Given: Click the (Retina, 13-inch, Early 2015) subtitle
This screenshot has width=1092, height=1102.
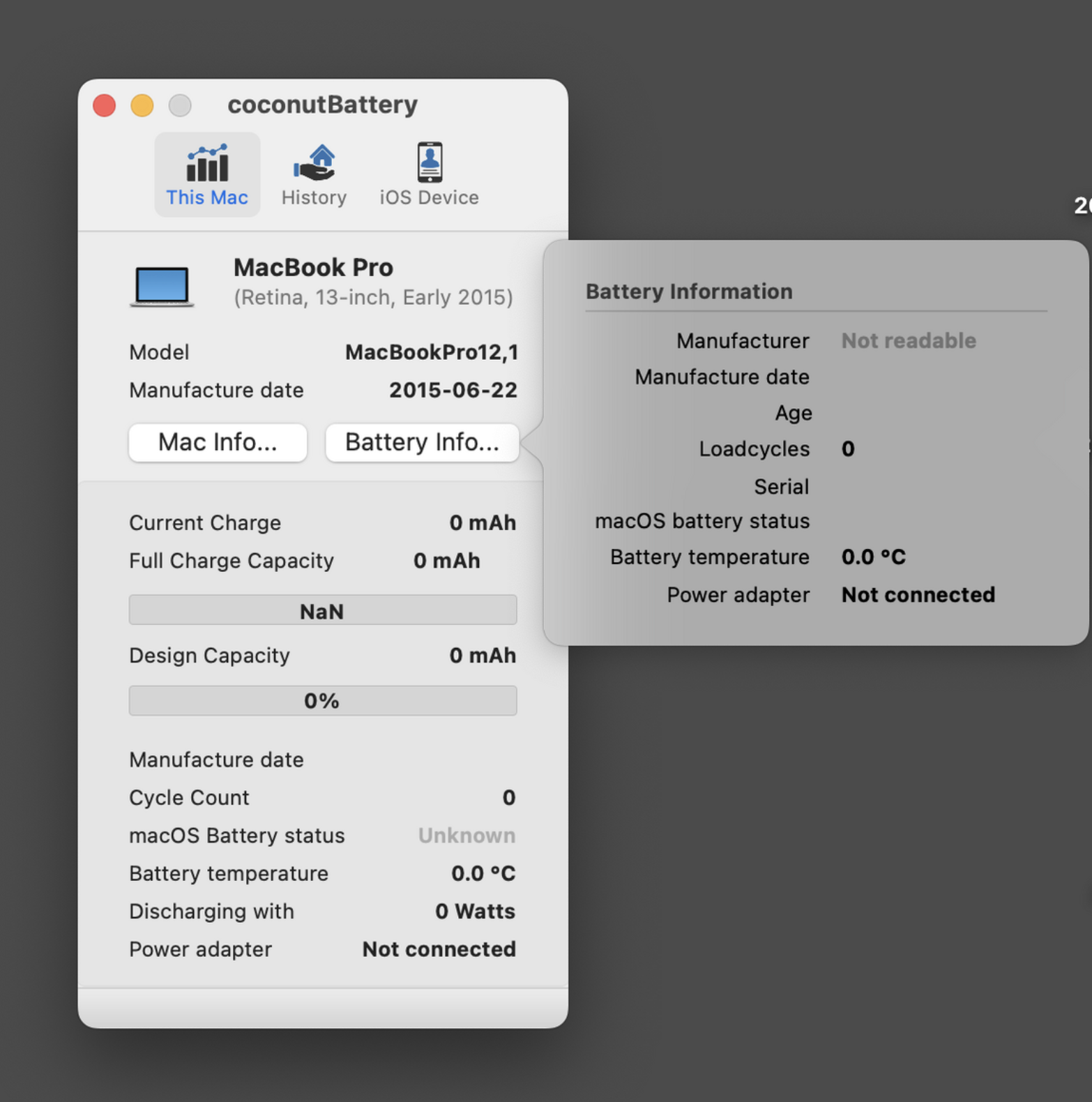Looking at the screenshot, I should [x=374, y=298].
